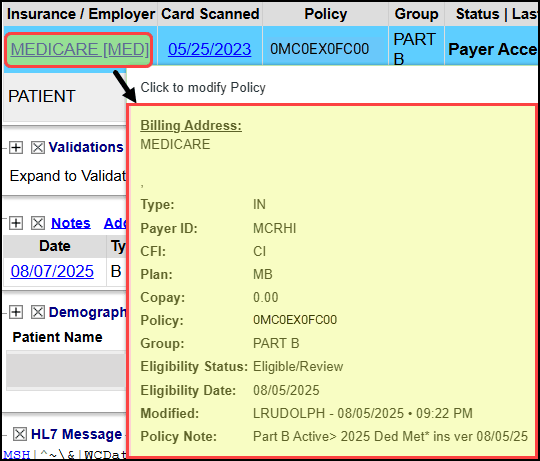Image resolution: width=540 pixels, height=461 pixels.
Task: Open card scanned date 05/25/2023
Action: (209, 49)
